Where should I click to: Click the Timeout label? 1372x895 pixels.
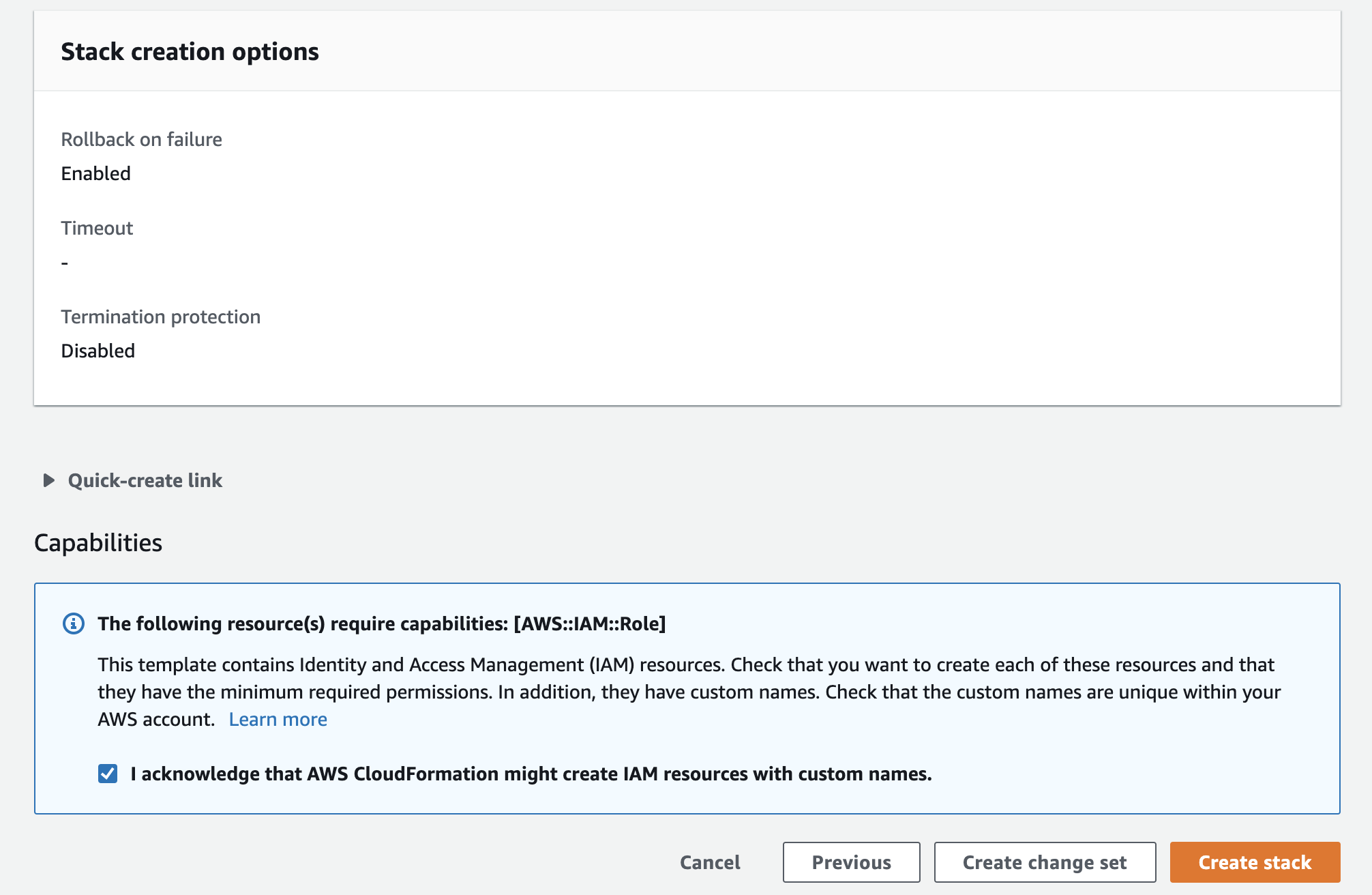click(x=97, y=228)
